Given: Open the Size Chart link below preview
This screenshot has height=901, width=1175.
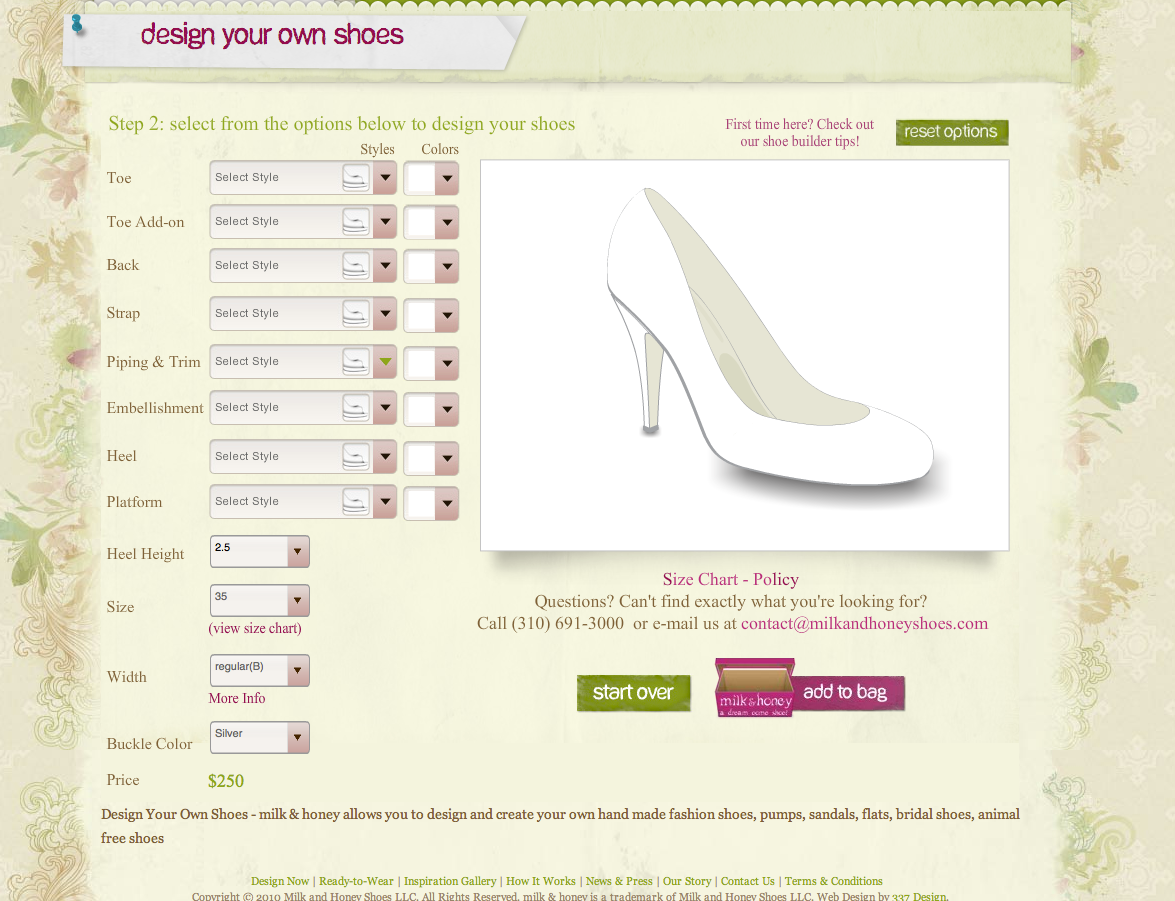Looking at the screenshot, I should point(700,579).
